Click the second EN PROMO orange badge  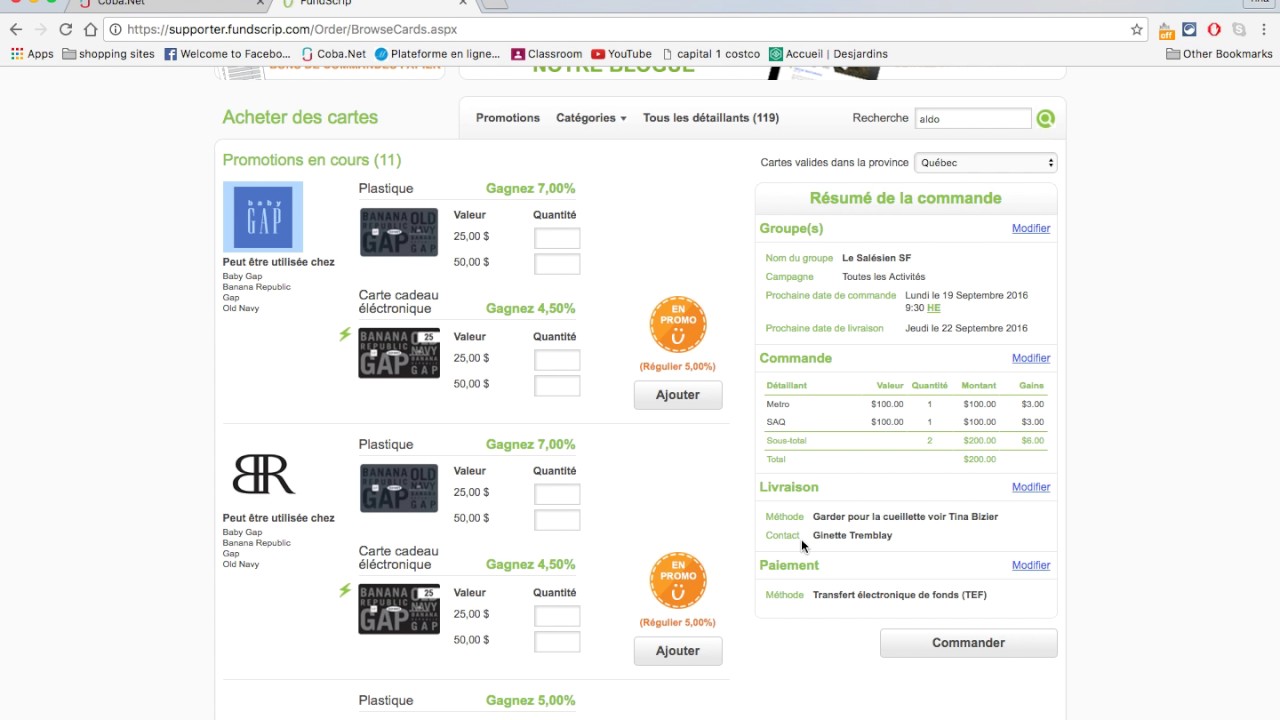678,580
